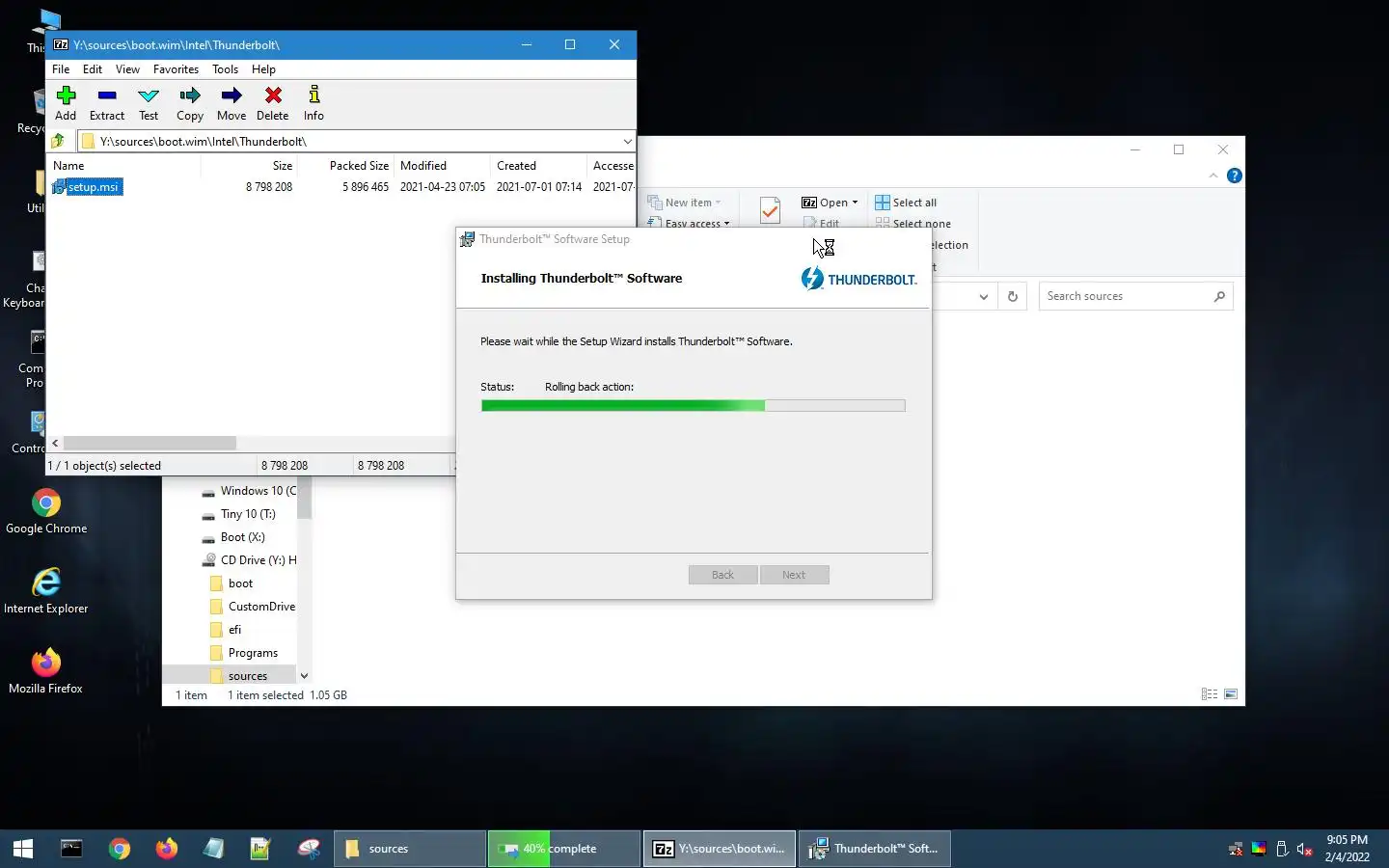Click the Explorer refresh button
The height and width of the screenshot is (868, 1389).
point(1013,296)
